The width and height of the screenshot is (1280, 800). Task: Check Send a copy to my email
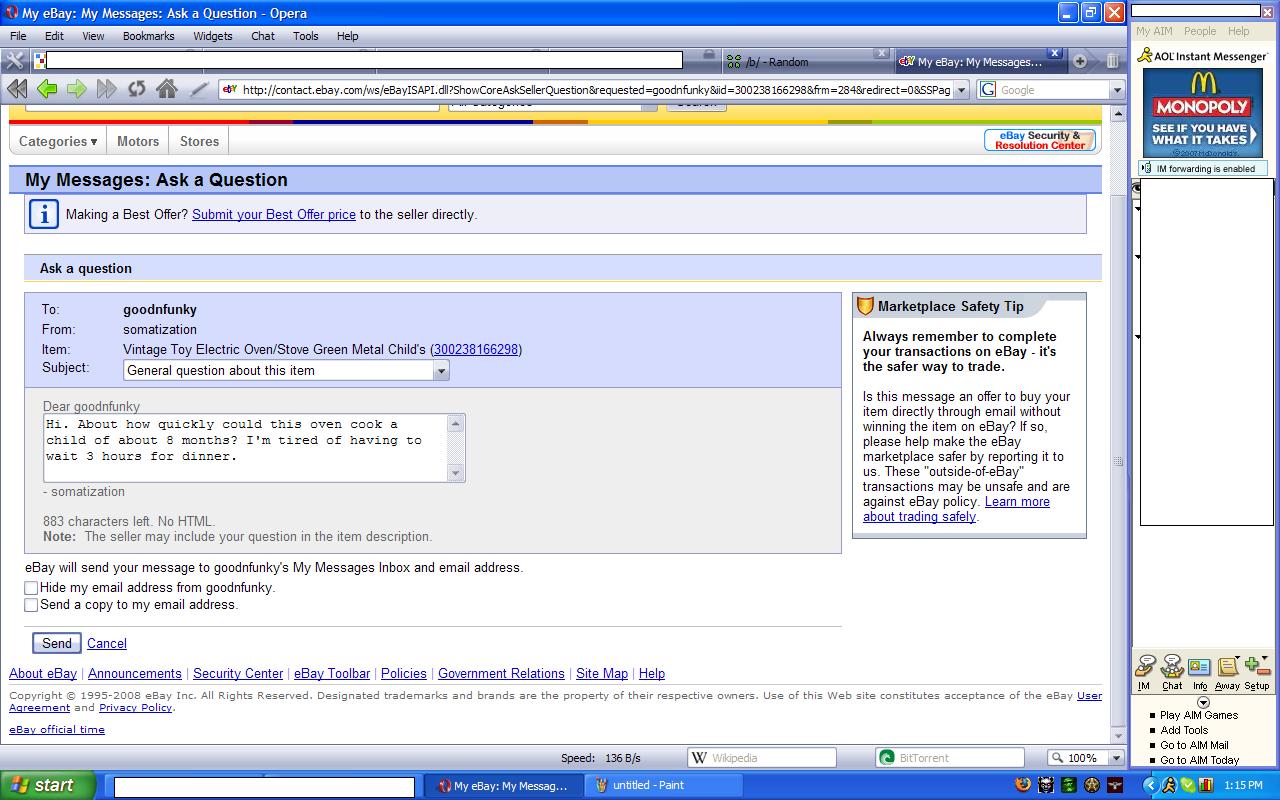tap(31, 605)
